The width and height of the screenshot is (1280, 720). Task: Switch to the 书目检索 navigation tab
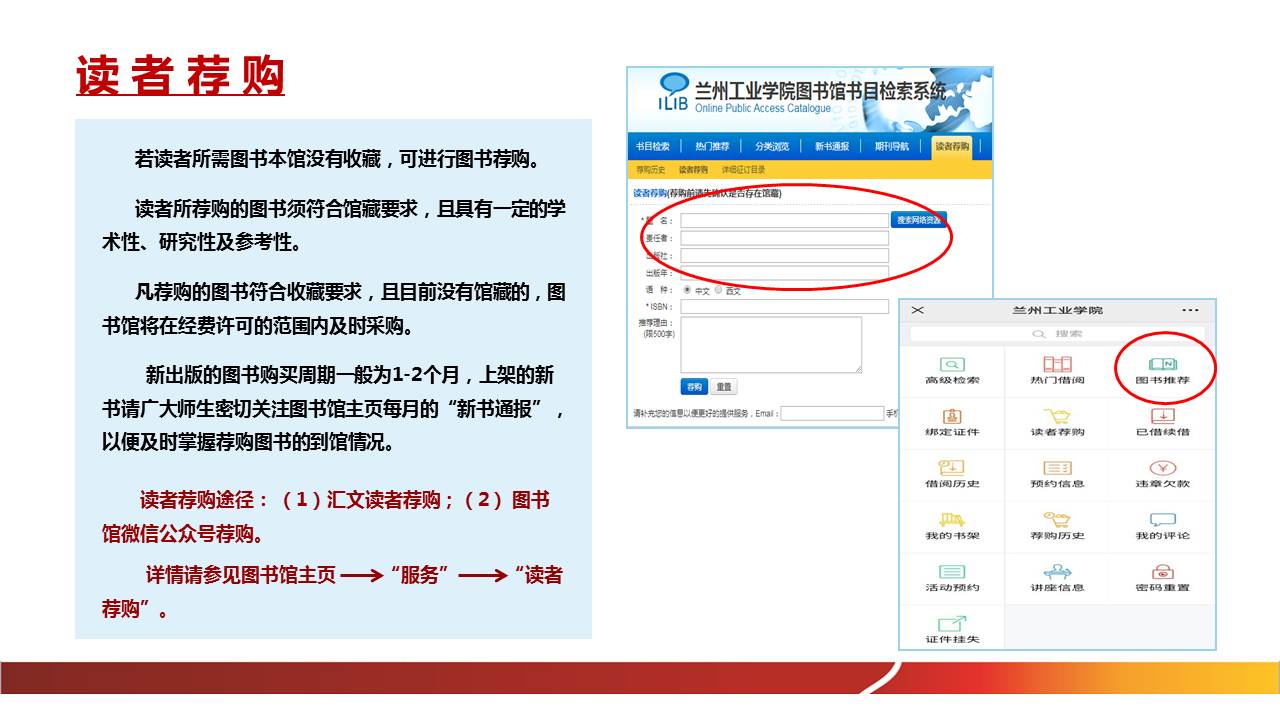(652, 146)
